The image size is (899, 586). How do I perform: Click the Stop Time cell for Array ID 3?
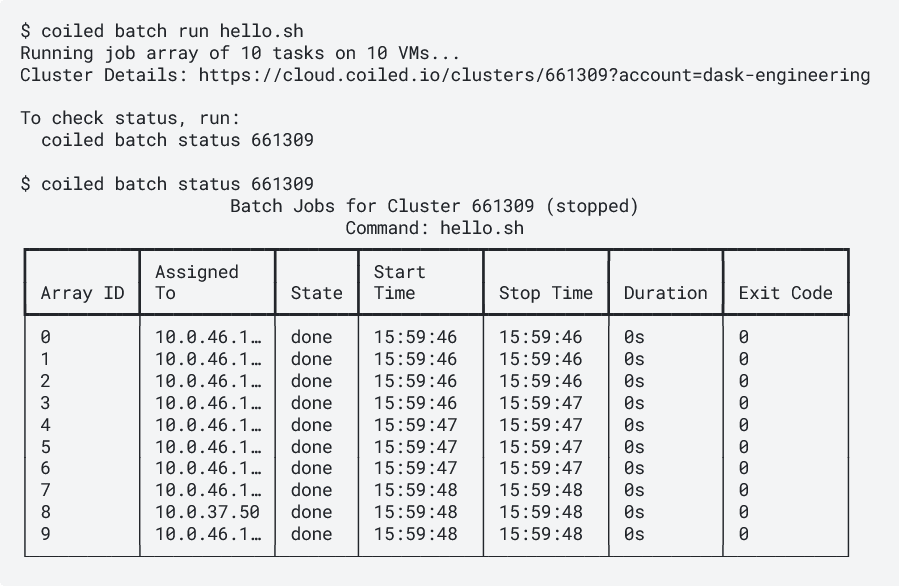coord(540,403)
